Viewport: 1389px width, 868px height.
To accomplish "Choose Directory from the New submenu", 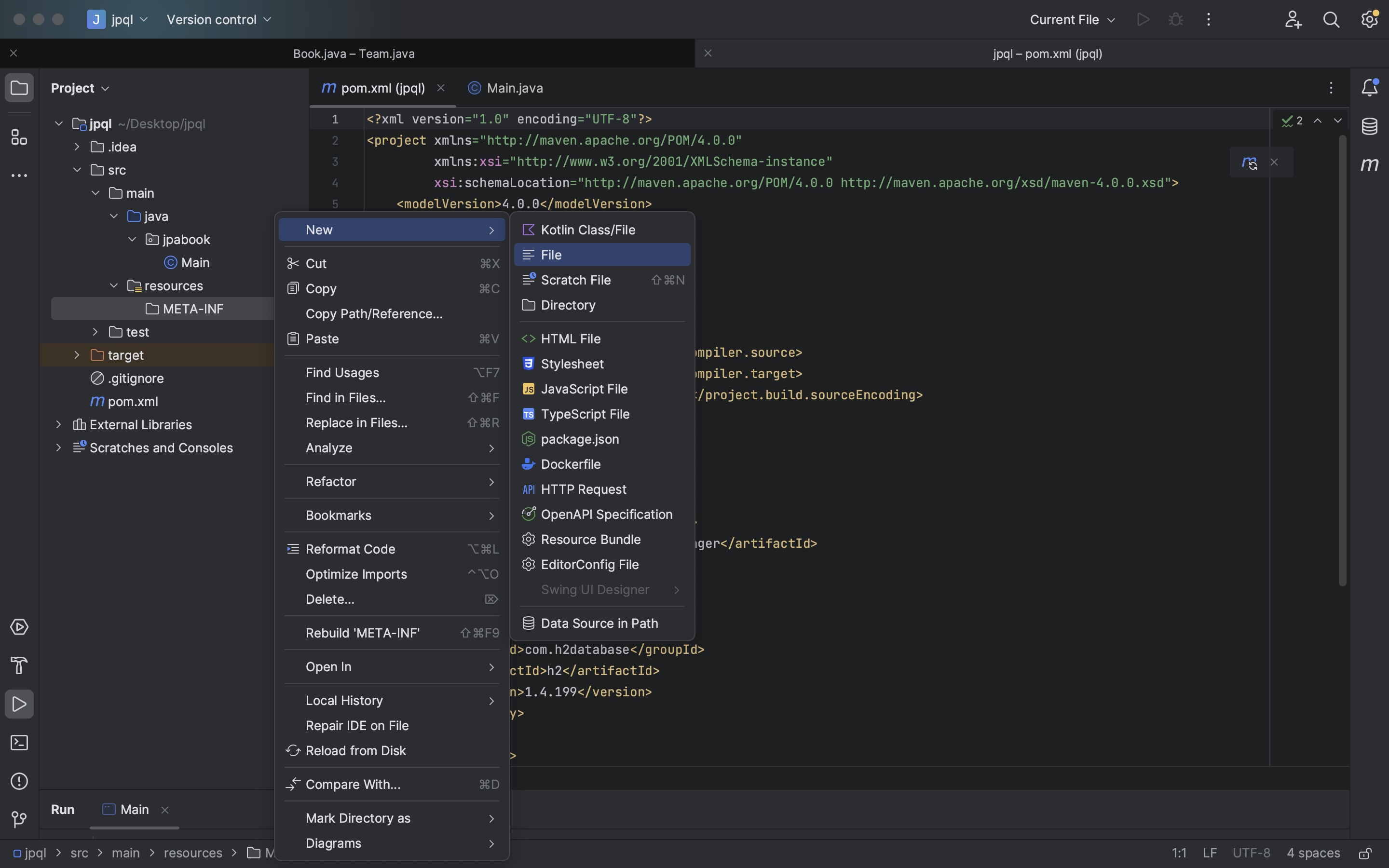I will click(568, 305).
